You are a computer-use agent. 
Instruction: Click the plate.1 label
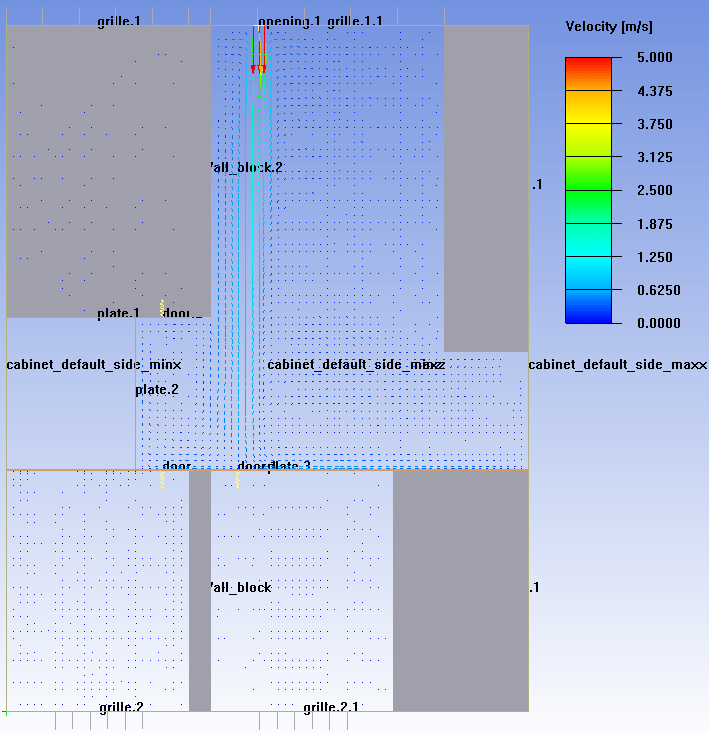pyautogui.click(x=118, y=313)
